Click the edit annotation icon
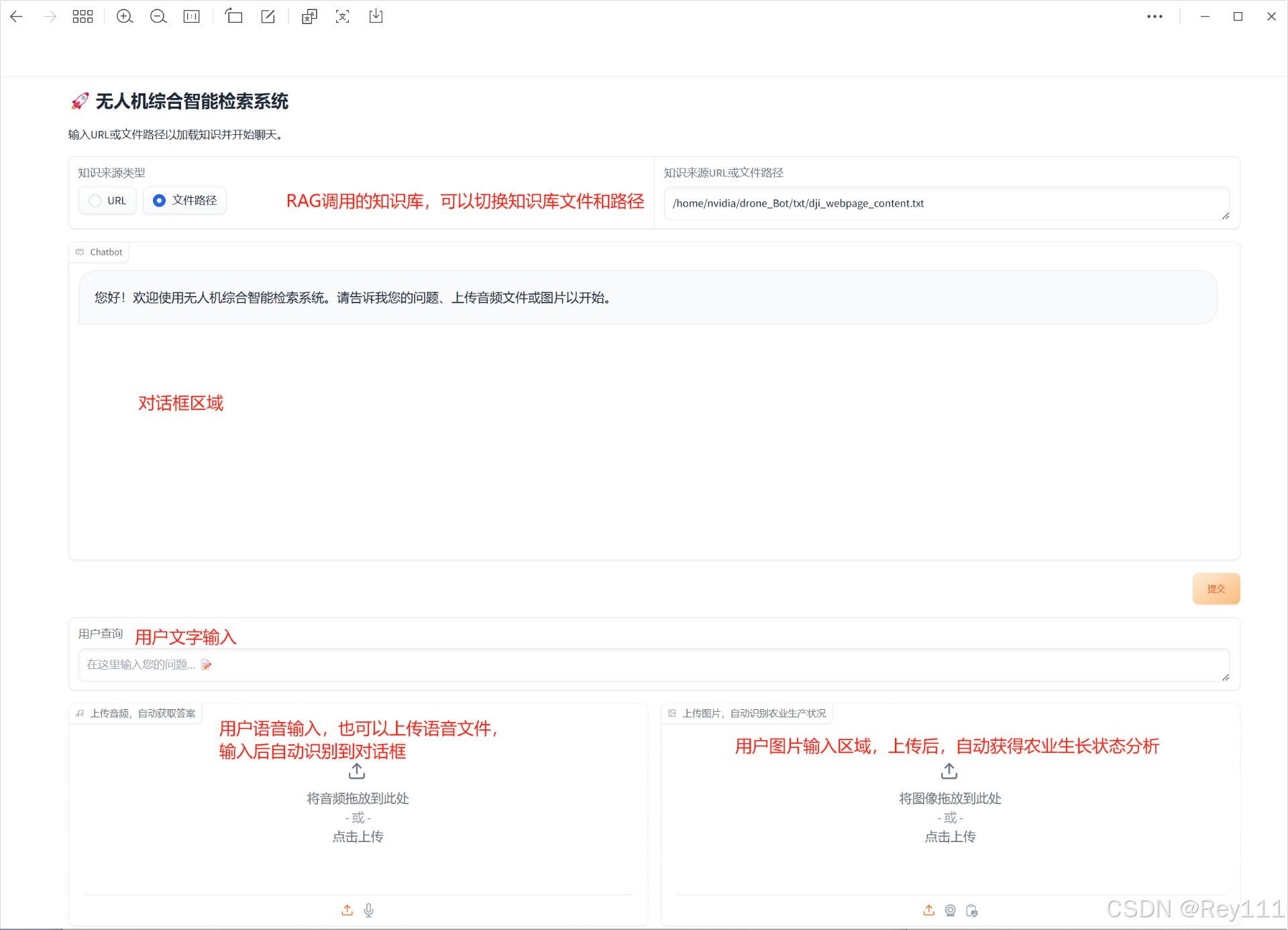 [x=268, y=16]
